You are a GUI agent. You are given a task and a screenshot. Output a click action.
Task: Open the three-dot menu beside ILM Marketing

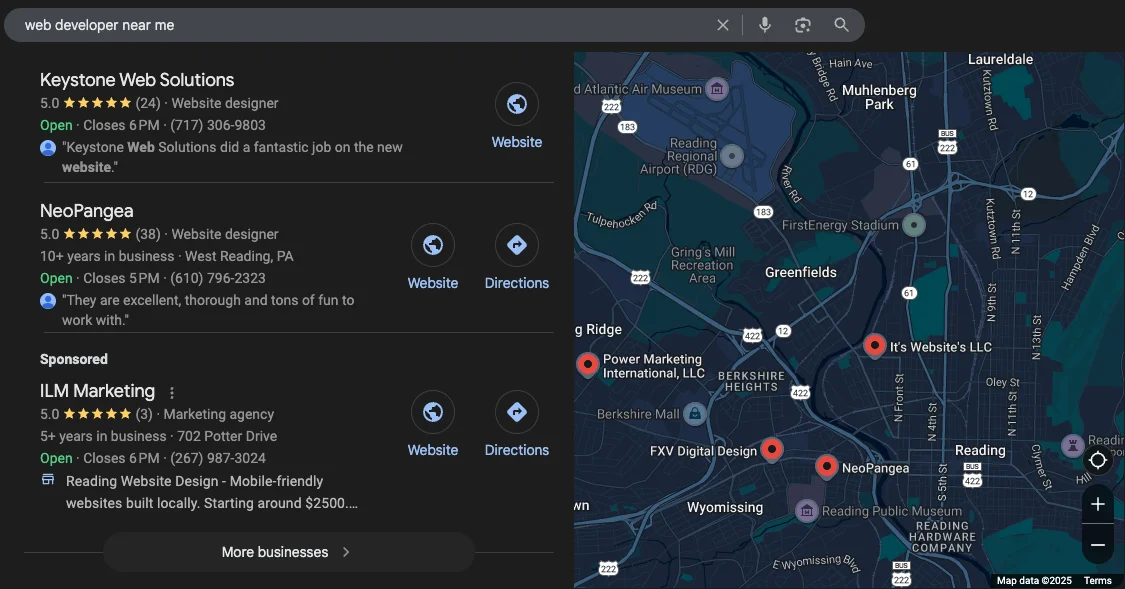click(170, 391)
